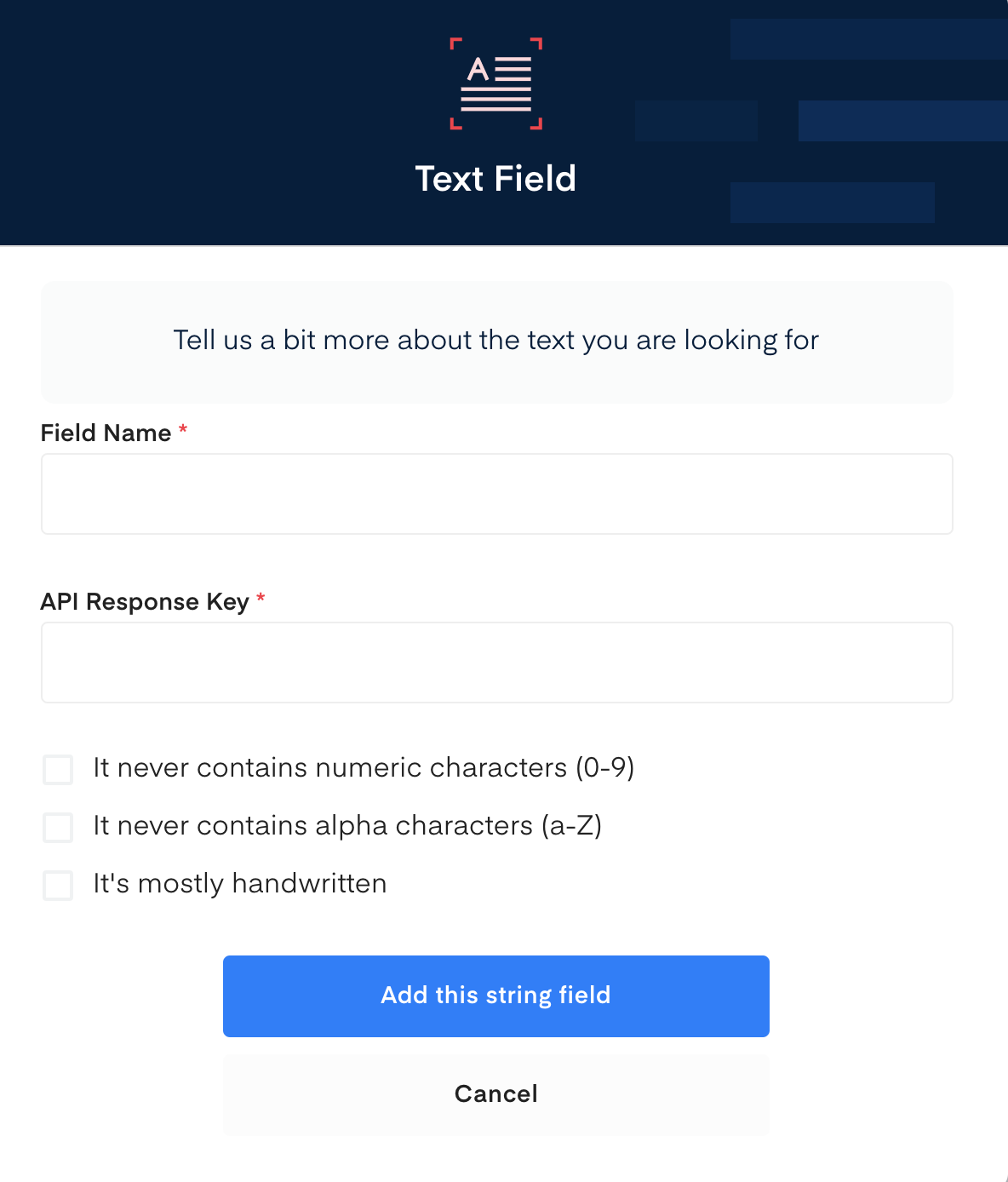
Task: Click the top-right decorative header block
Action: click(x=868, y=39)
